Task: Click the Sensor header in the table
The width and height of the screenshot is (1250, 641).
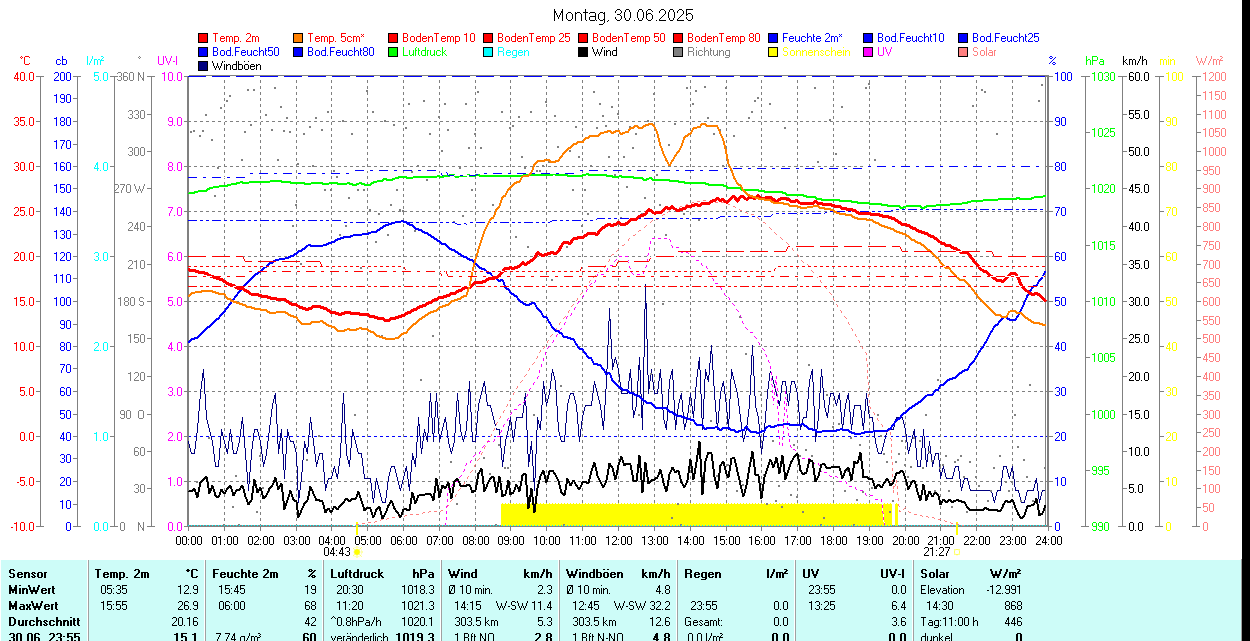Action: pos(27,574)
